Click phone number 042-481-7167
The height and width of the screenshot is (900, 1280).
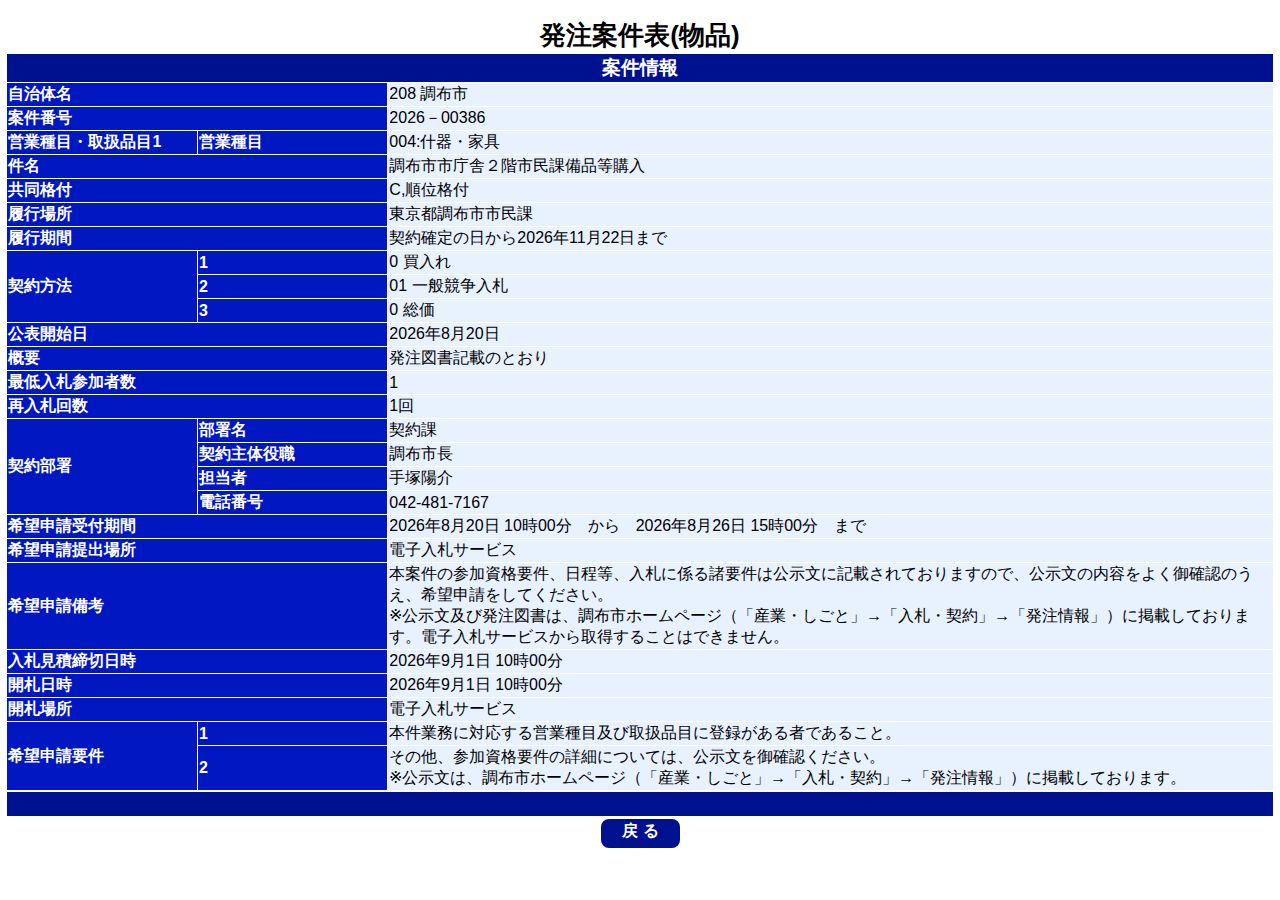pyautogui.click(x=439, y=502)
